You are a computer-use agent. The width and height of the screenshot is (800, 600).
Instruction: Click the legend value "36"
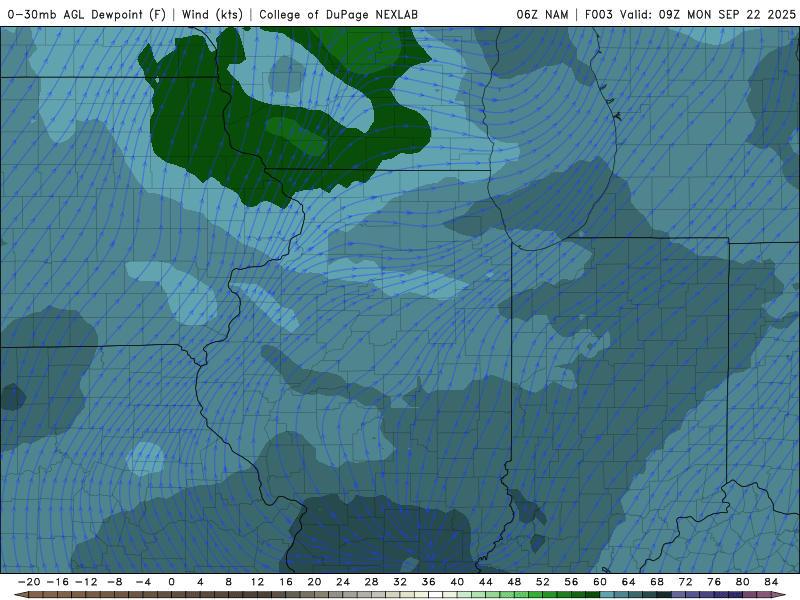point(429,582)
